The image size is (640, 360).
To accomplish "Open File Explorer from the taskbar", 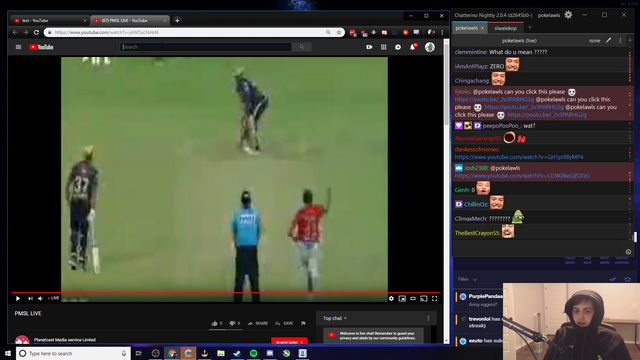I will (x=221, y=353).
